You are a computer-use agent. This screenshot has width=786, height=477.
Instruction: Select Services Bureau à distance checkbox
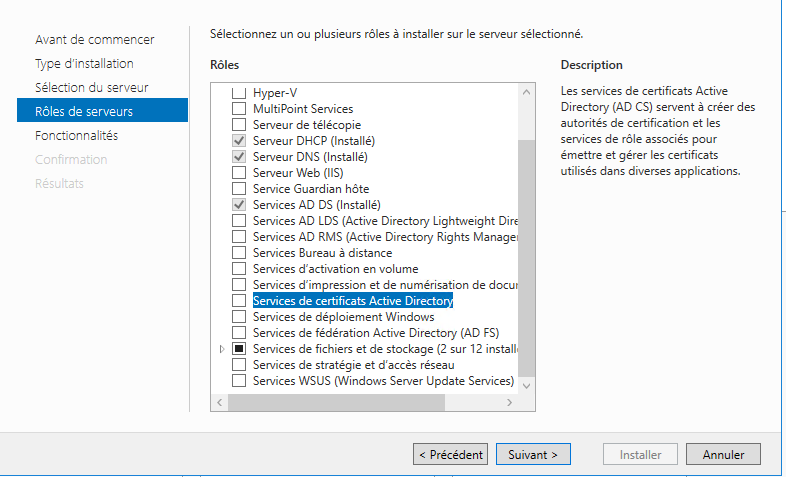point(239,253)
